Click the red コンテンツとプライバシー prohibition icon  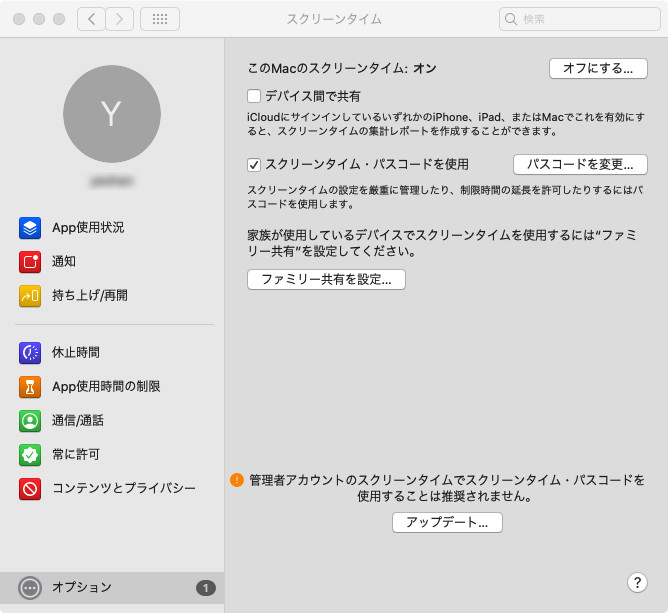30,489
